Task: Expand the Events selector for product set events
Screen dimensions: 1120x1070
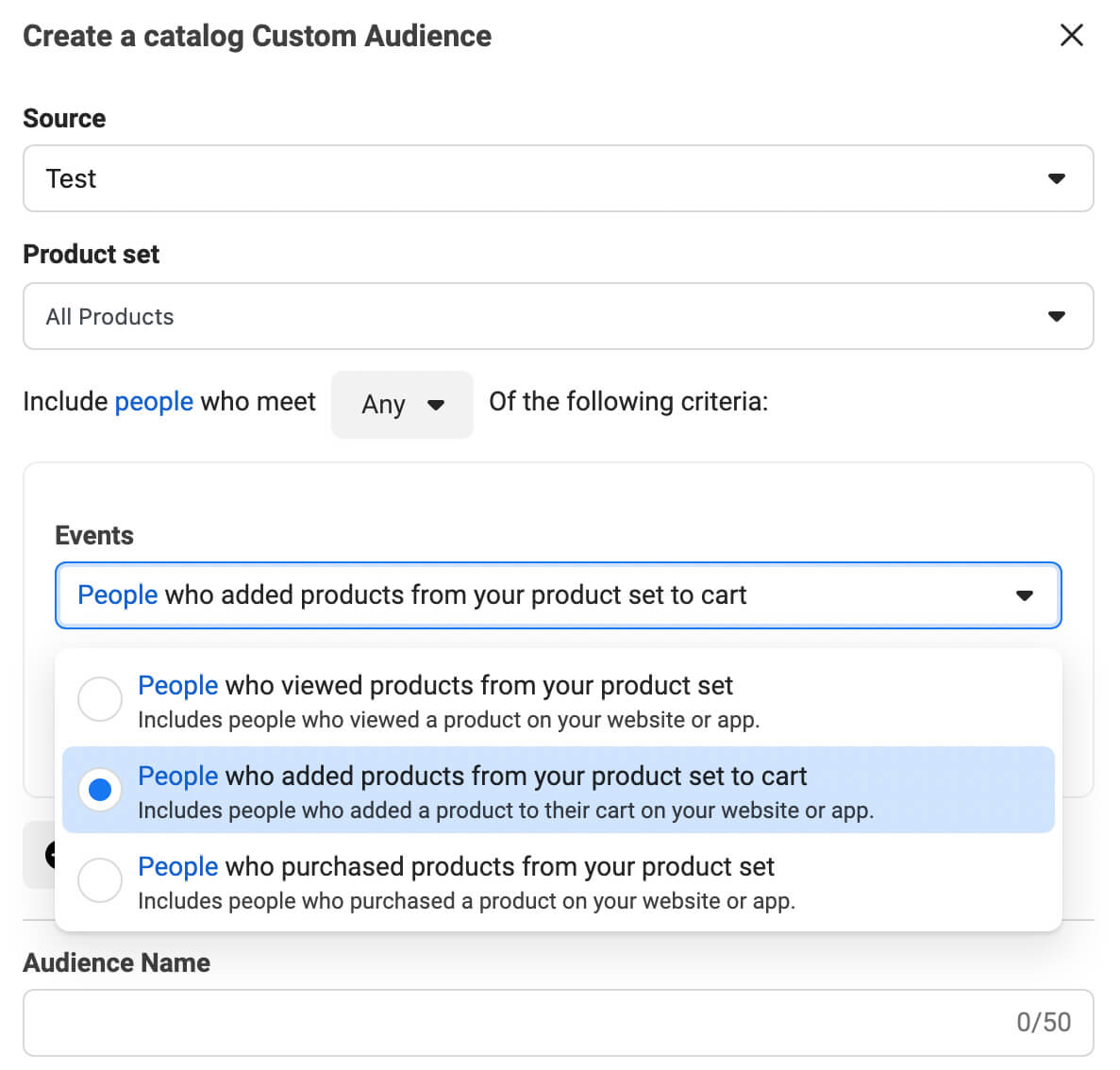Action: [x=559, y=595]
